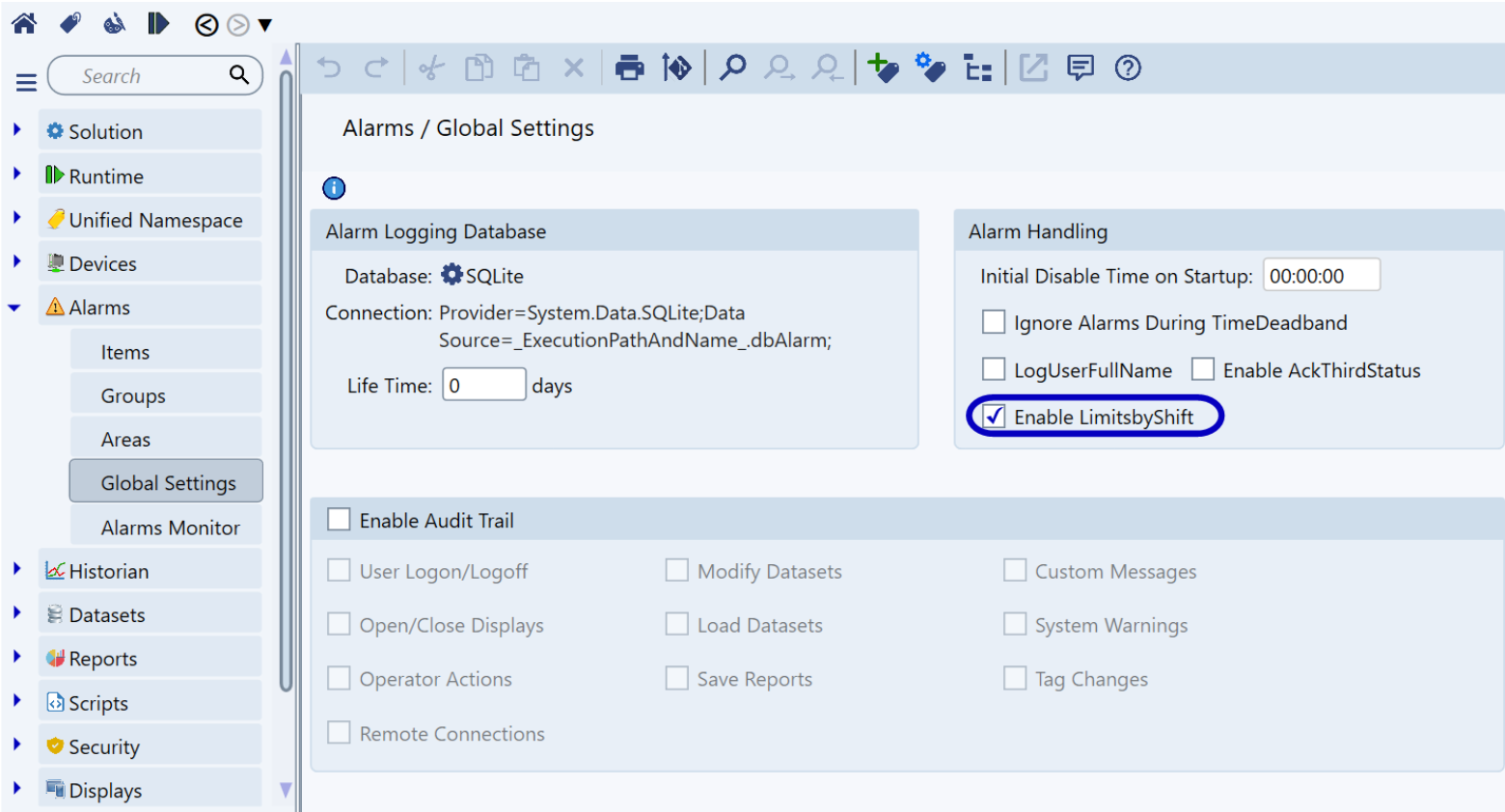Open Alarms Monitor page
Viewport: 1505px width, 812px height.
166,528
